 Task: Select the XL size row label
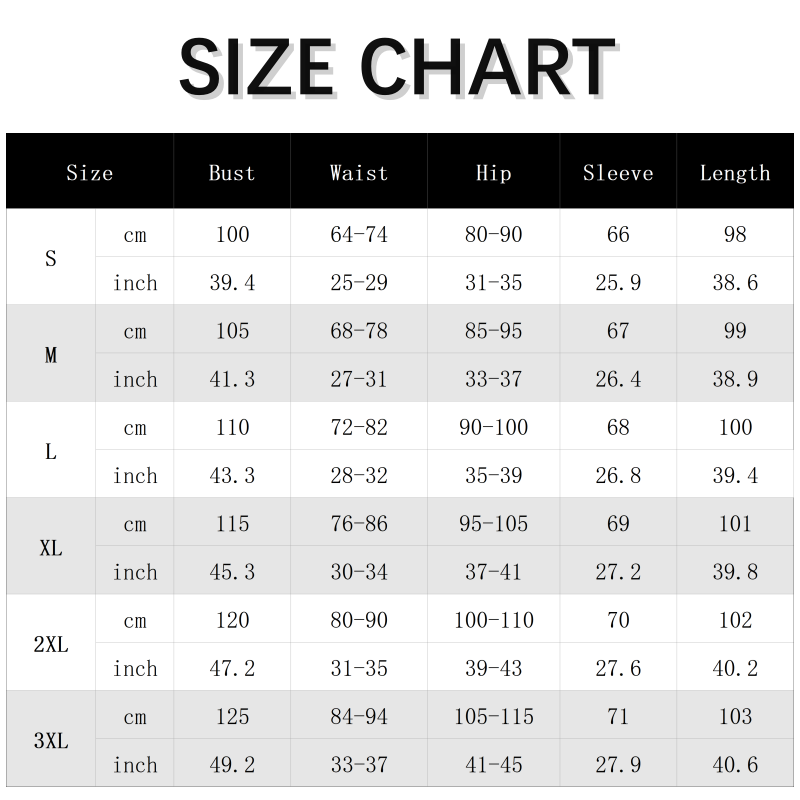[x=51, y=548]
